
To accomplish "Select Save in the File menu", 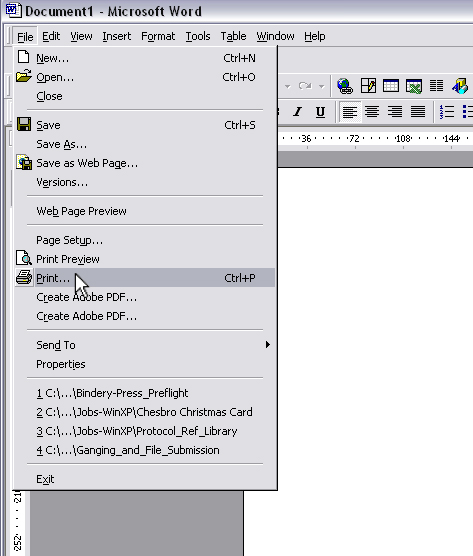I will coord(145,125).
